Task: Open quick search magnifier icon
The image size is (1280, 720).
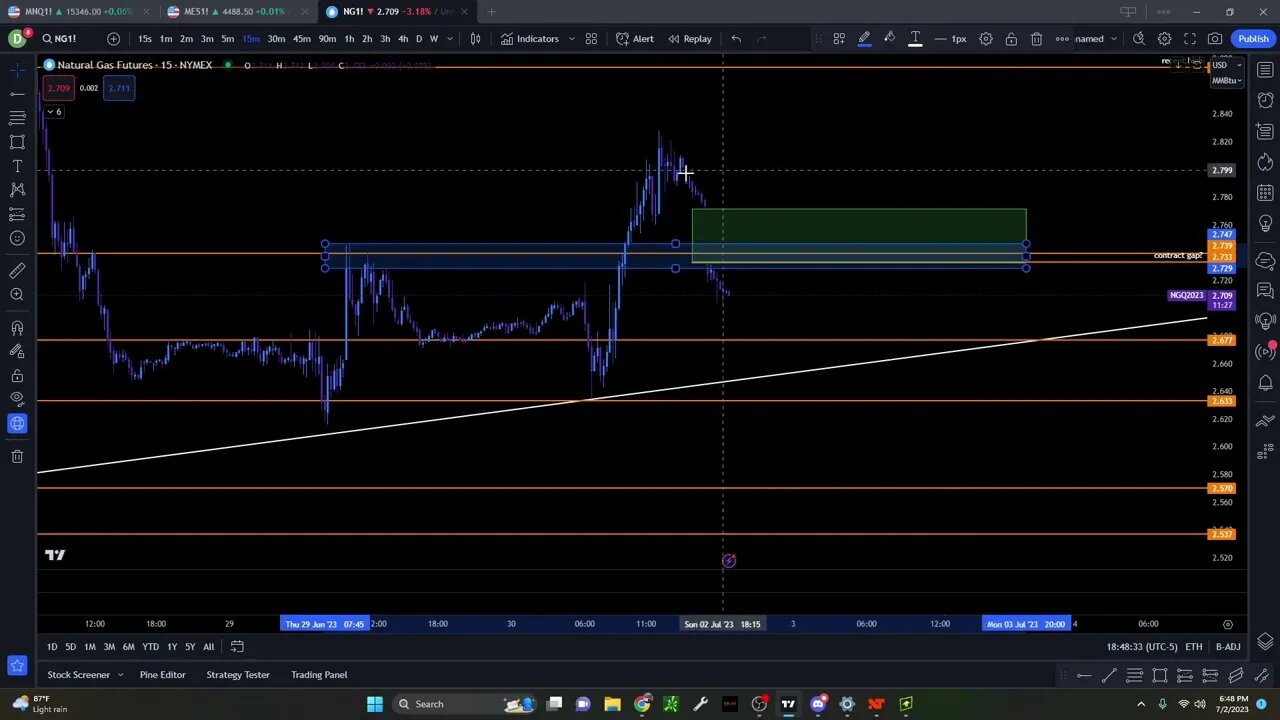Action: [1138, 39]
